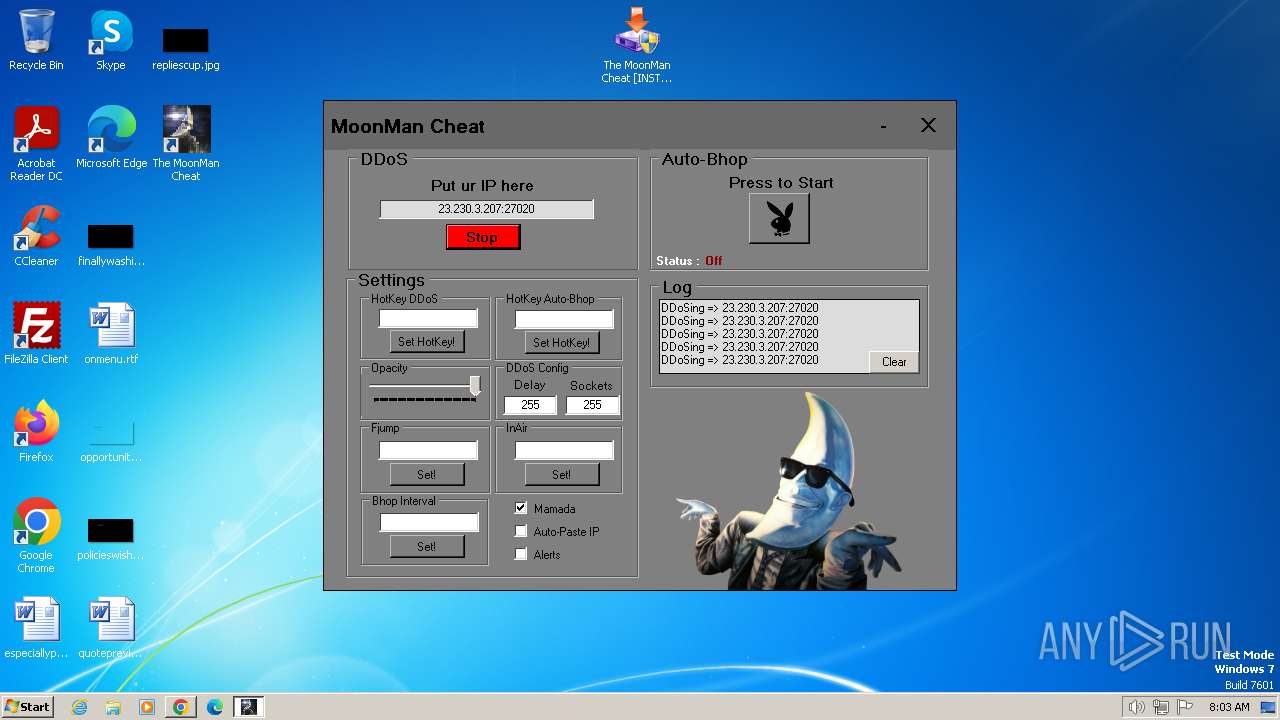Open Chrome from the taskbar
Screen dimensions: 1280x720
[x=181, y=707]
